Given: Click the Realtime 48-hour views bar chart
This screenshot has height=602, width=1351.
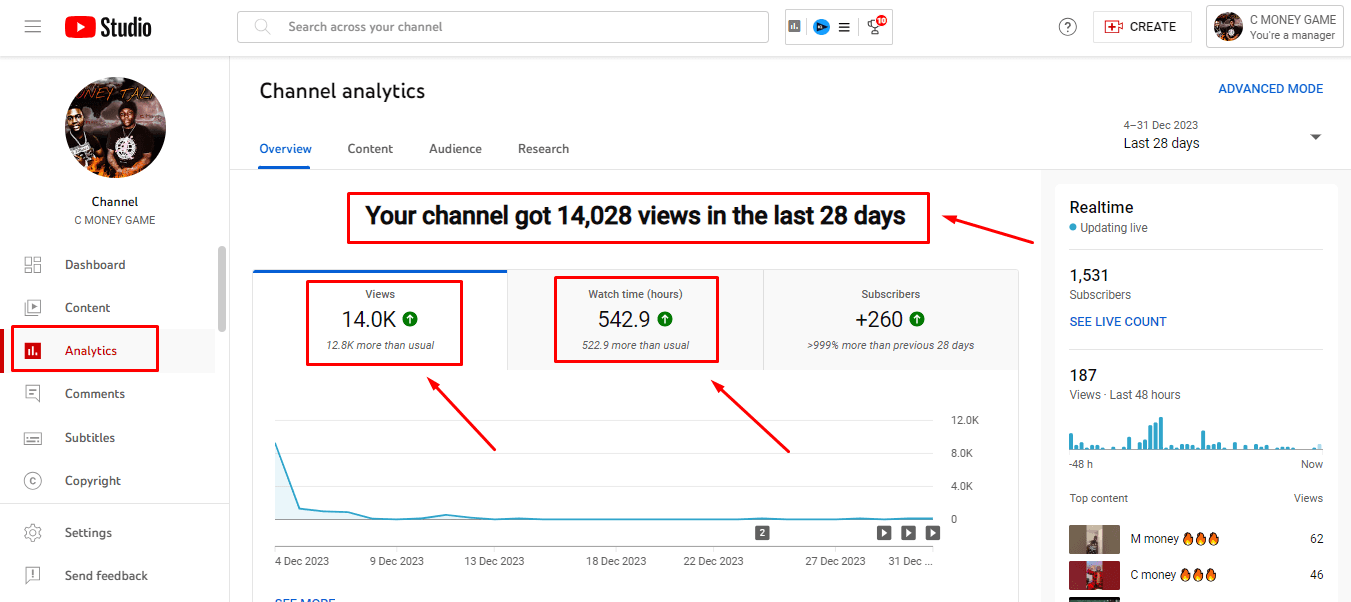Looking at the screenshot, I should click(x=1196, y=433).
